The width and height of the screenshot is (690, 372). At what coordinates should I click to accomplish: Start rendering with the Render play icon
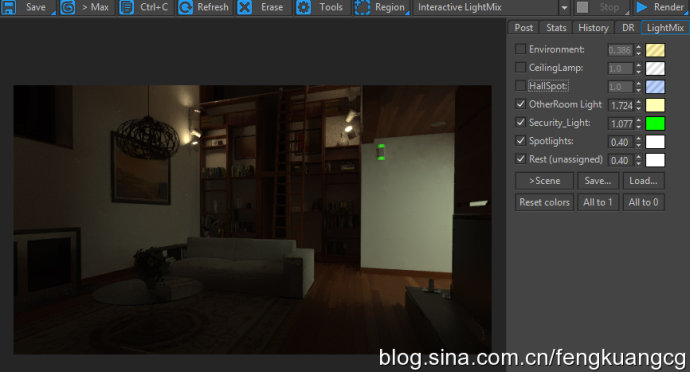point(642,7)
